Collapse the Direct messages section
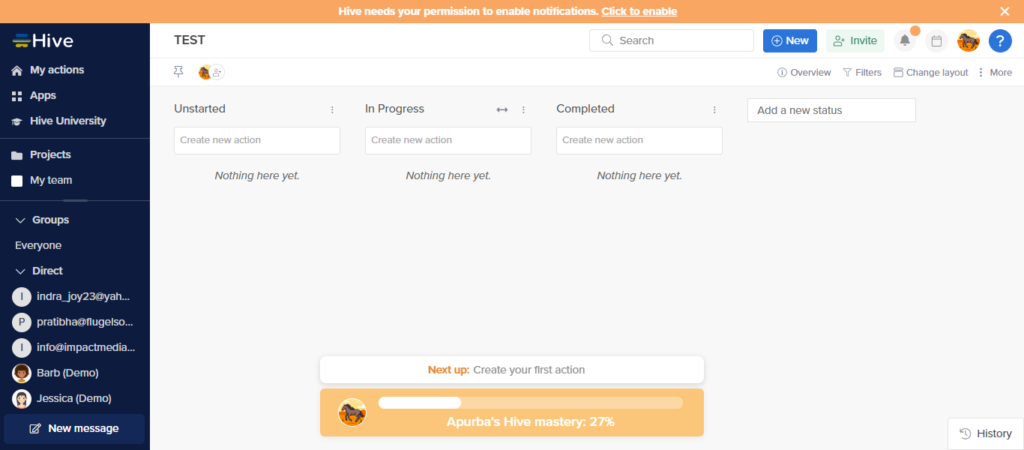This screenshot has height=450, width=1024. [20, 271]
